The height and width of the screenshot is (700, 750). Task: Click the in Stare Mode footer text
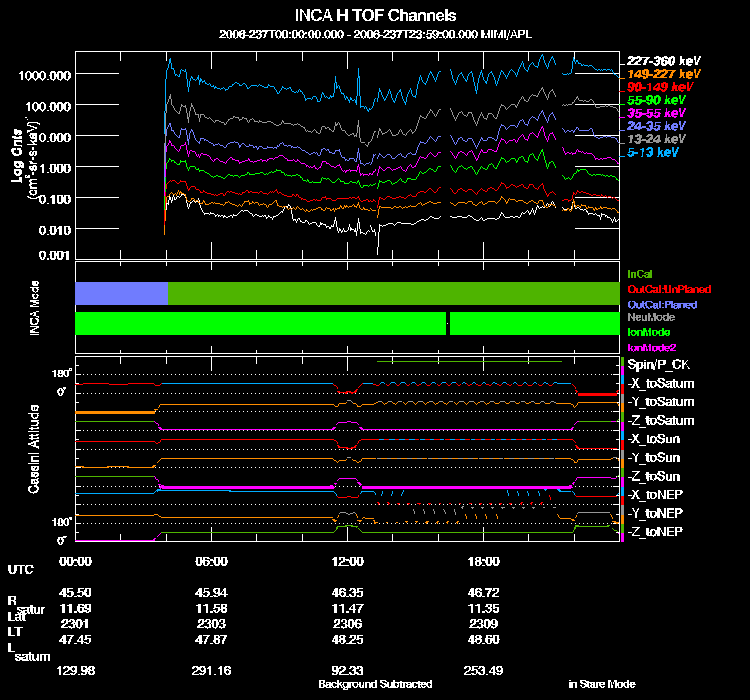click(602, 684)
